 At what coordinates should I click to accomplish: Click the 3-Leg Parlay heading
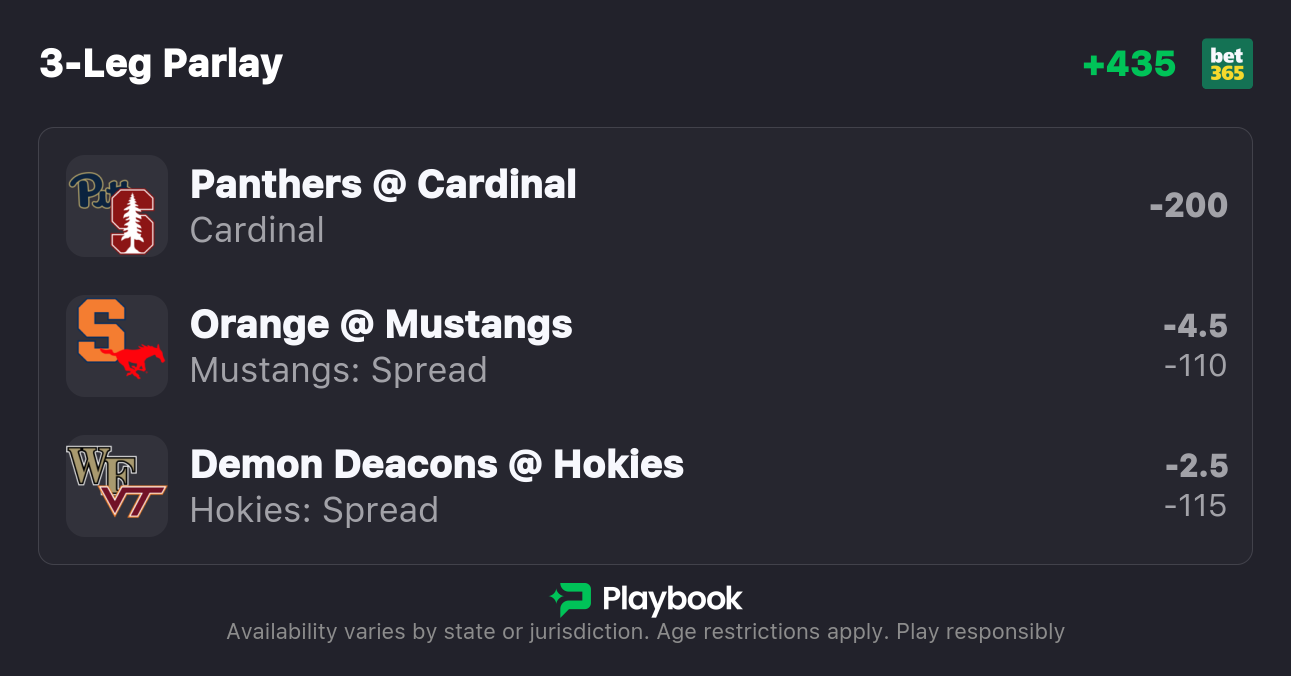coord(161,64)
